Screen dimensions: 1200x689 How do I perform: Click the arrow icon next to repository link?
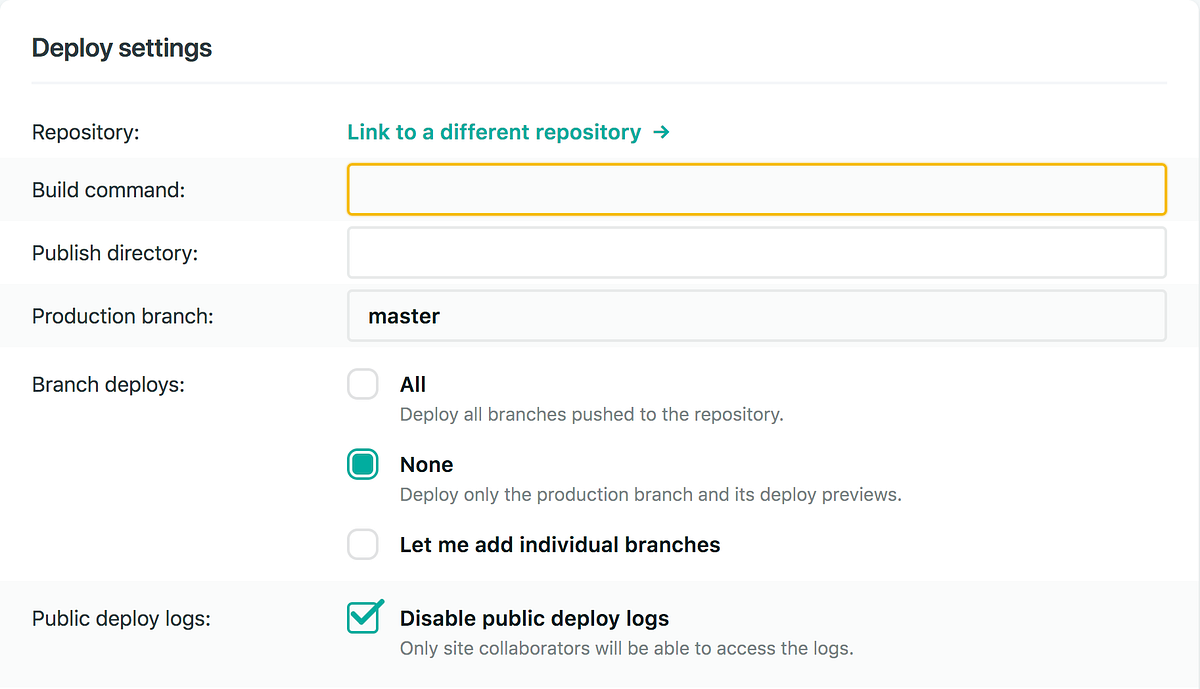(x=661, y=131)
